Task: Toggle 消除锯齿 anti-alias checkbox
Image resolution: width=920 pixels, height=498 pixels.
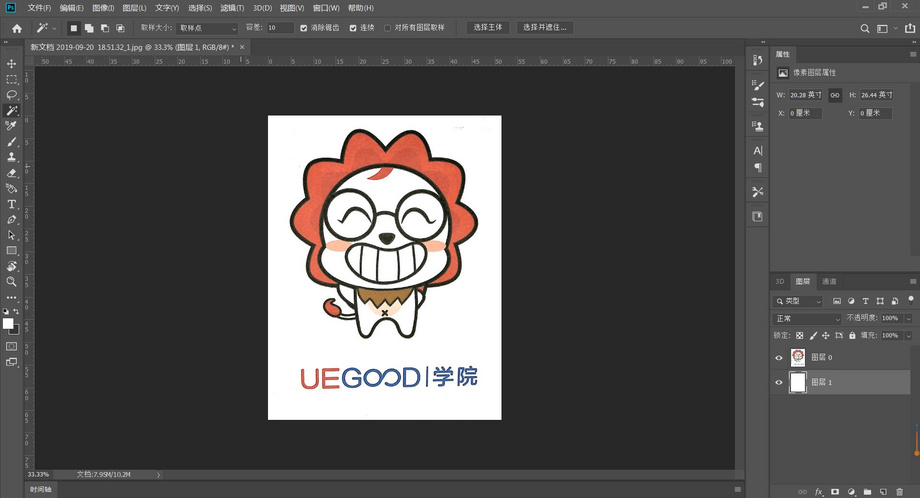Action: pos(303,28)
